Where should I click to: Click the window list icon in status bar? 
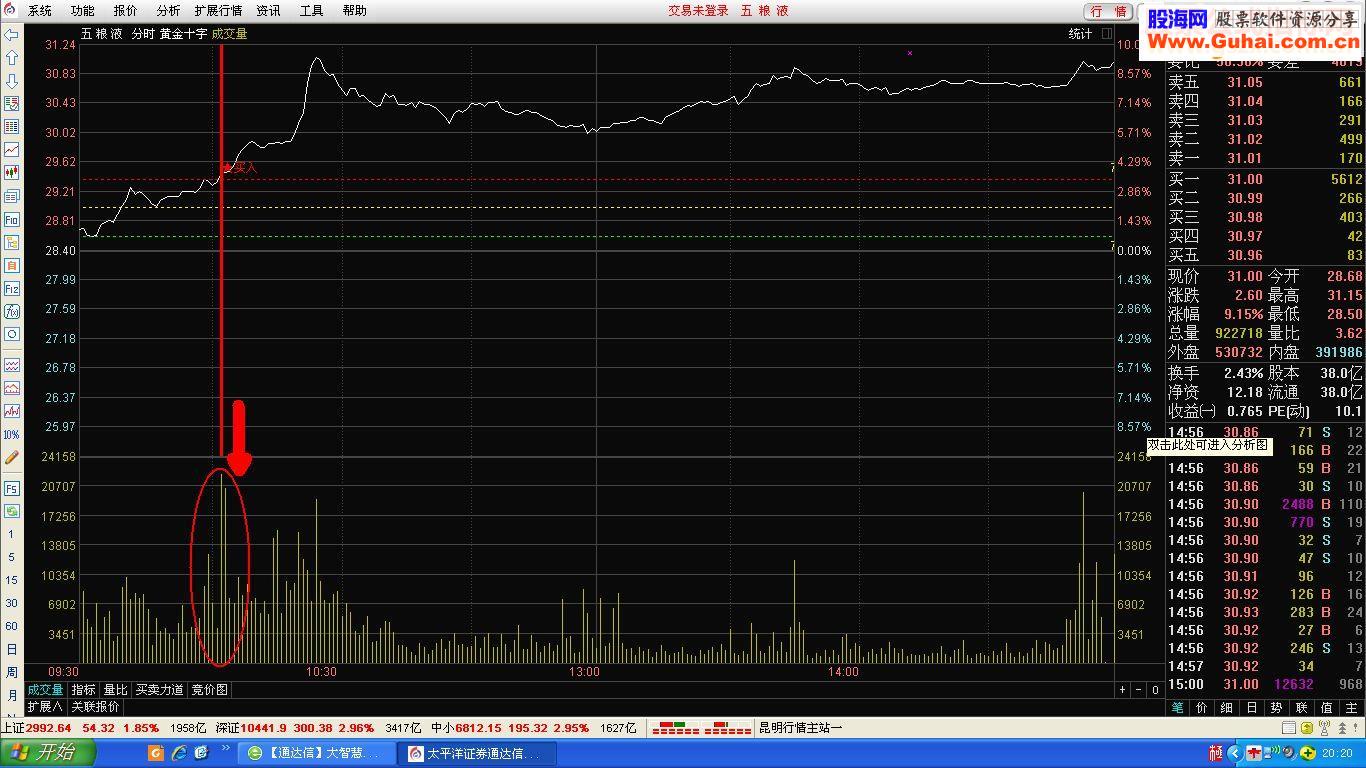pos(1289,728)
